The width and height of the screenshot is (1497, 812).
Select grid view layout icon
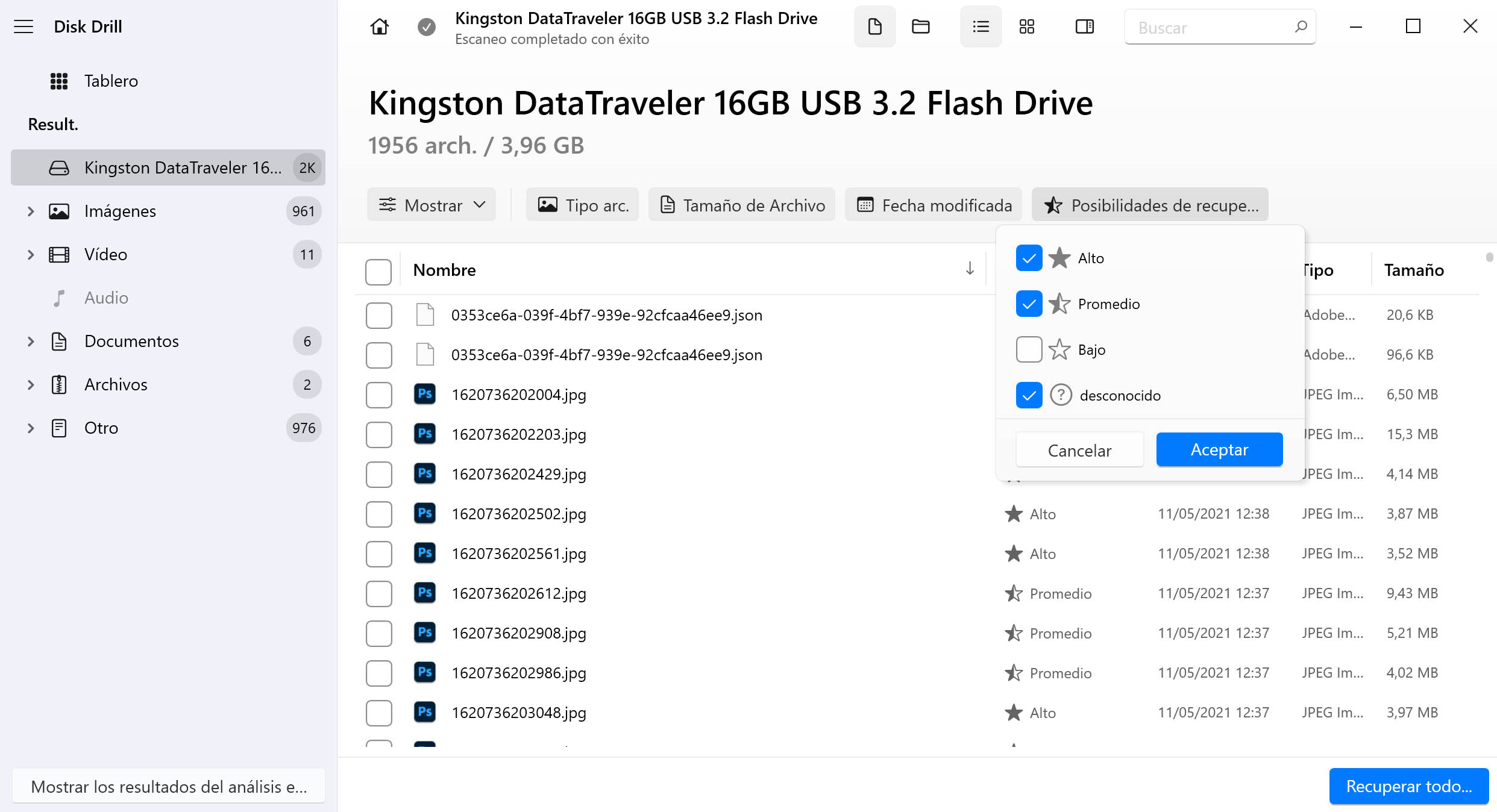point(1027,27)
